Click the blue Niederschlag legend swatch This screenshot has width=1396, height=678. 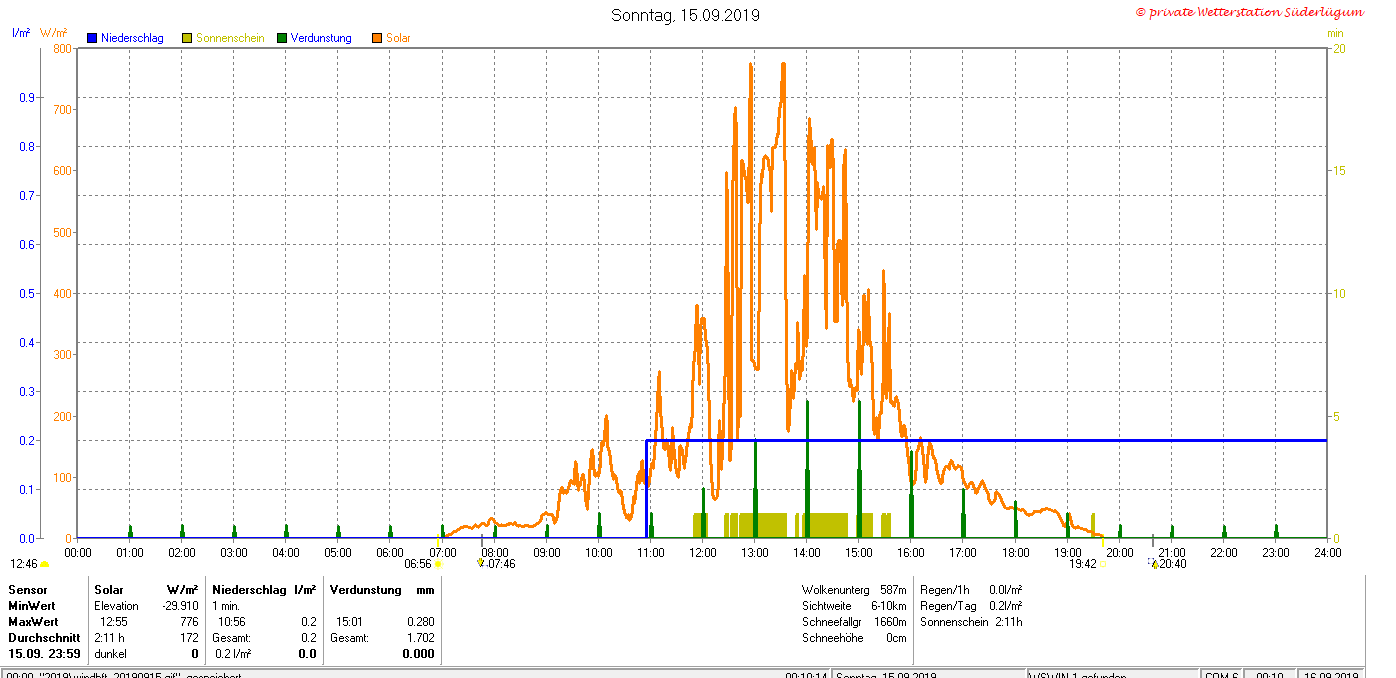click(92, 38)
